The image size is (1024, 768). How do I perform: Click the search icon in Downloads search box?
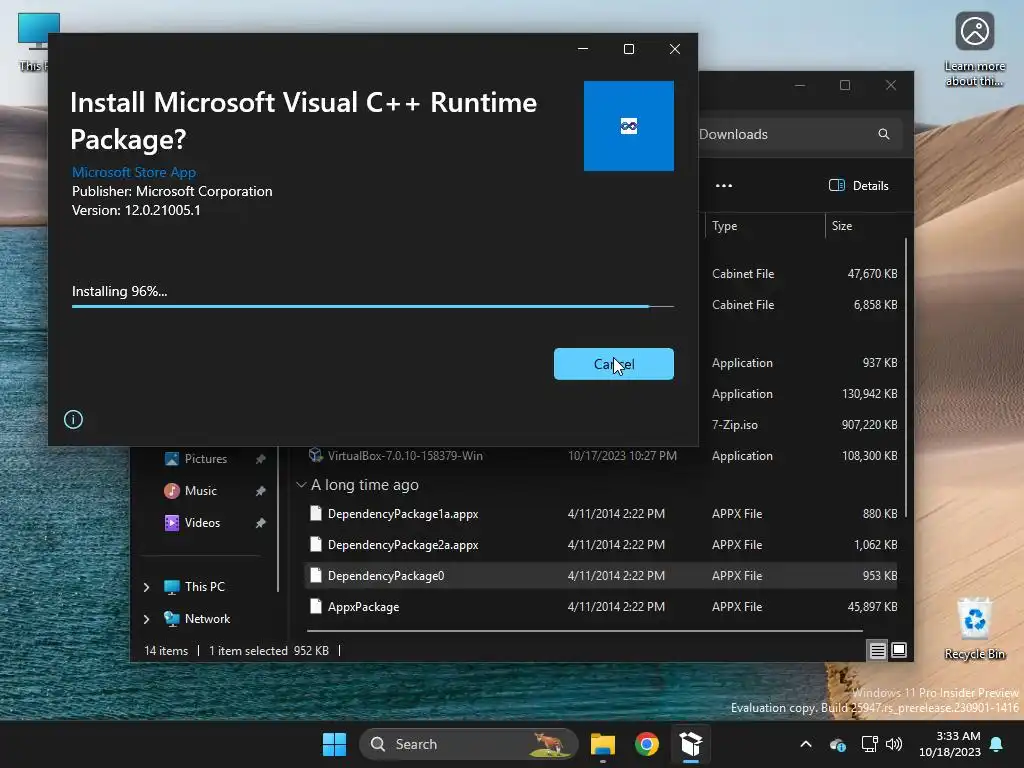point(884,134)
